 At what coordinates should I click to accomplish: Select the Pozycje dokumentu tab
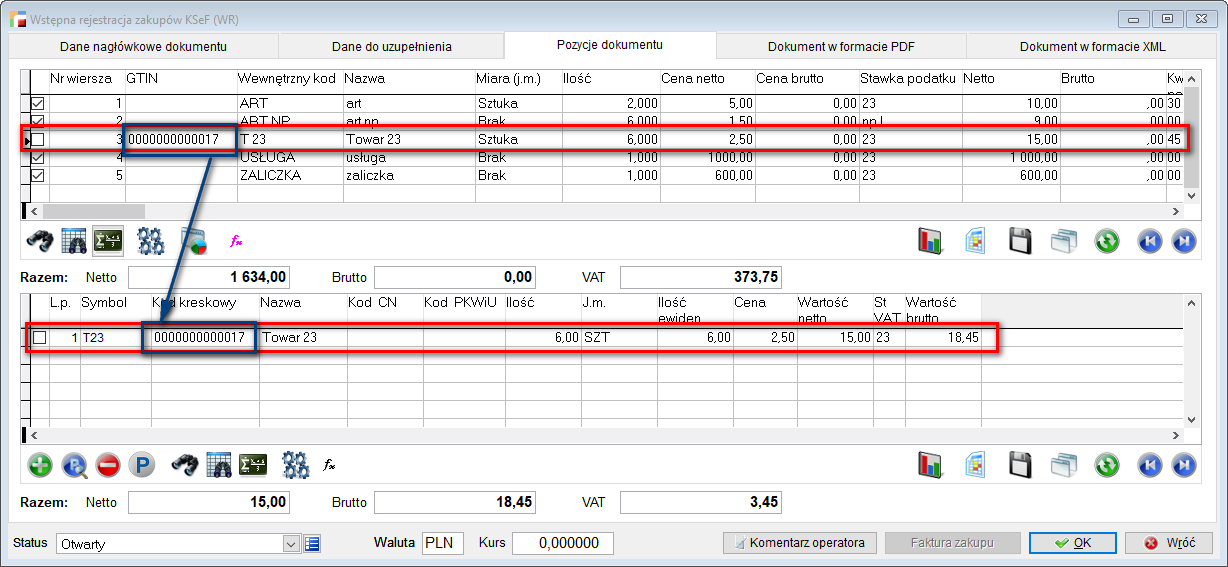[610, 45]
